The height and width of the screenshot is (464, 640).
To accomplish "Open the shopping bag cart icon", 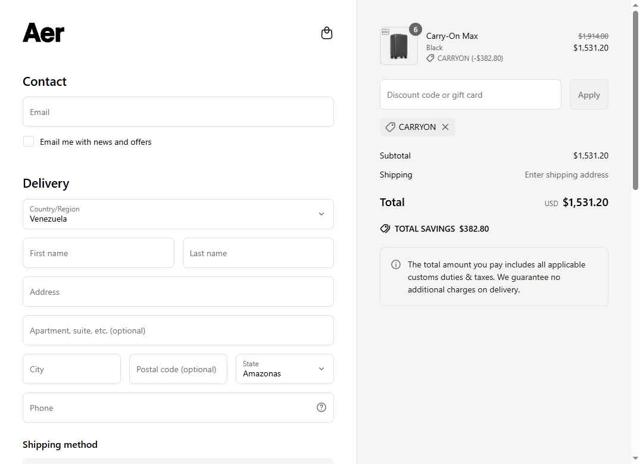I will (327, 33).
